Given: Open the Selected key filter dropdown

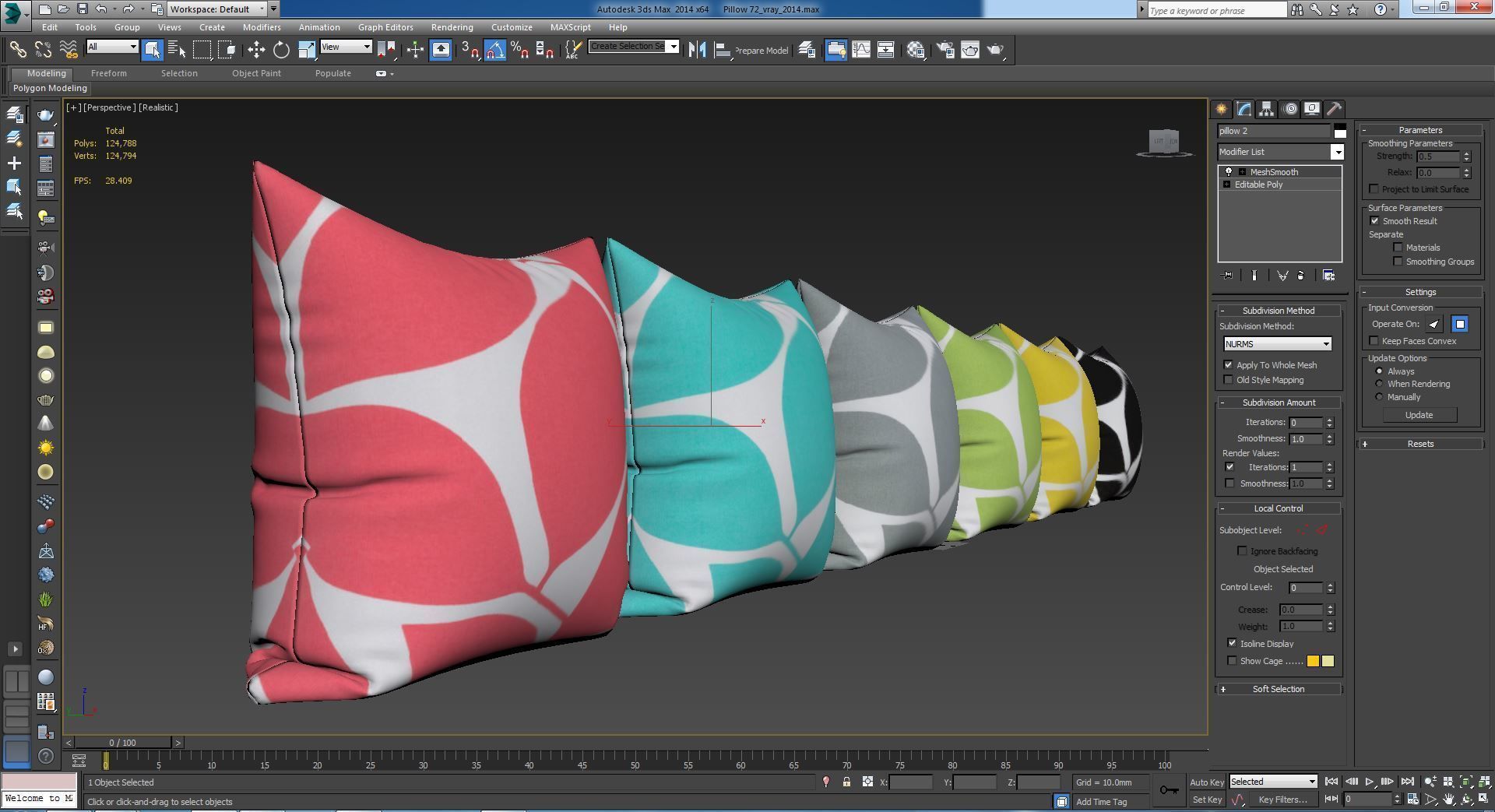Looking at the screenshot, I should pos(1273,782).
